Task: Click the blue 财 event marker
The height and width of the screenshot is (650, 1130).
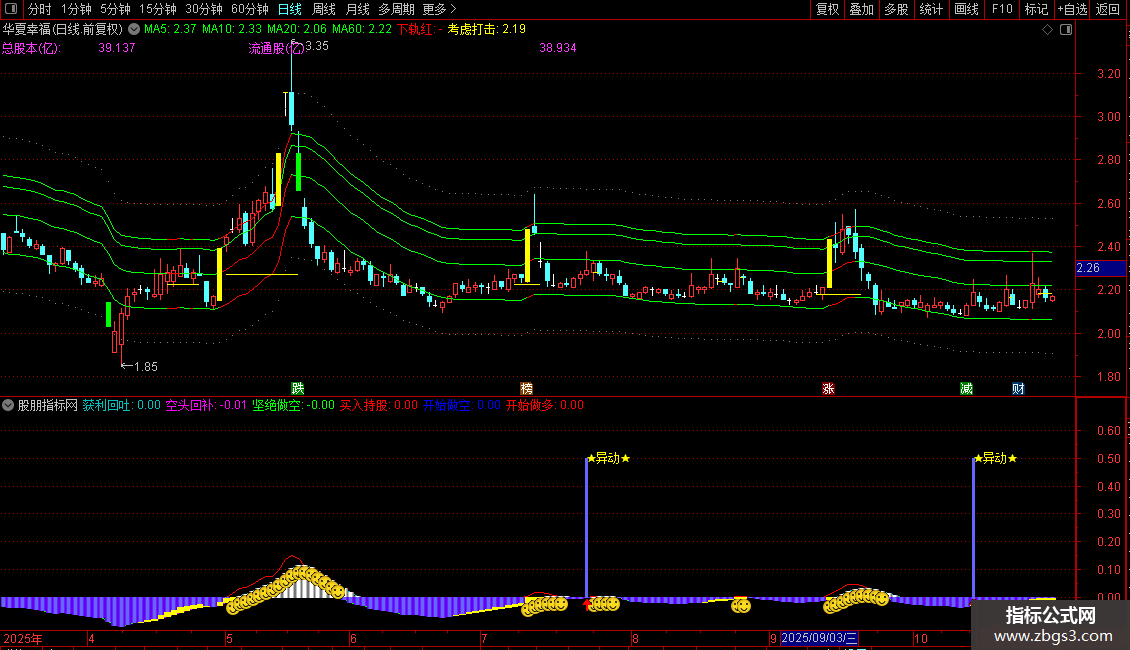Action: [x=1018, y=388]
